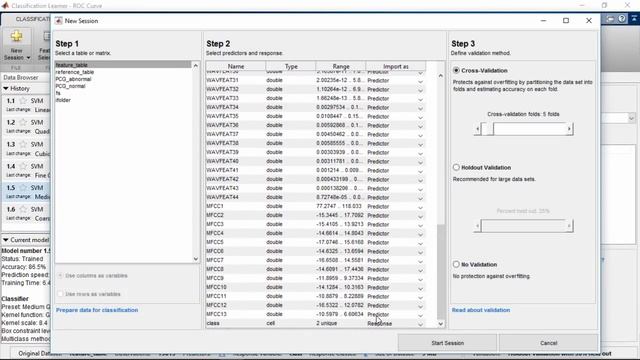Open Import as dropdown for WAVFEAT35

tap(420, 116)
